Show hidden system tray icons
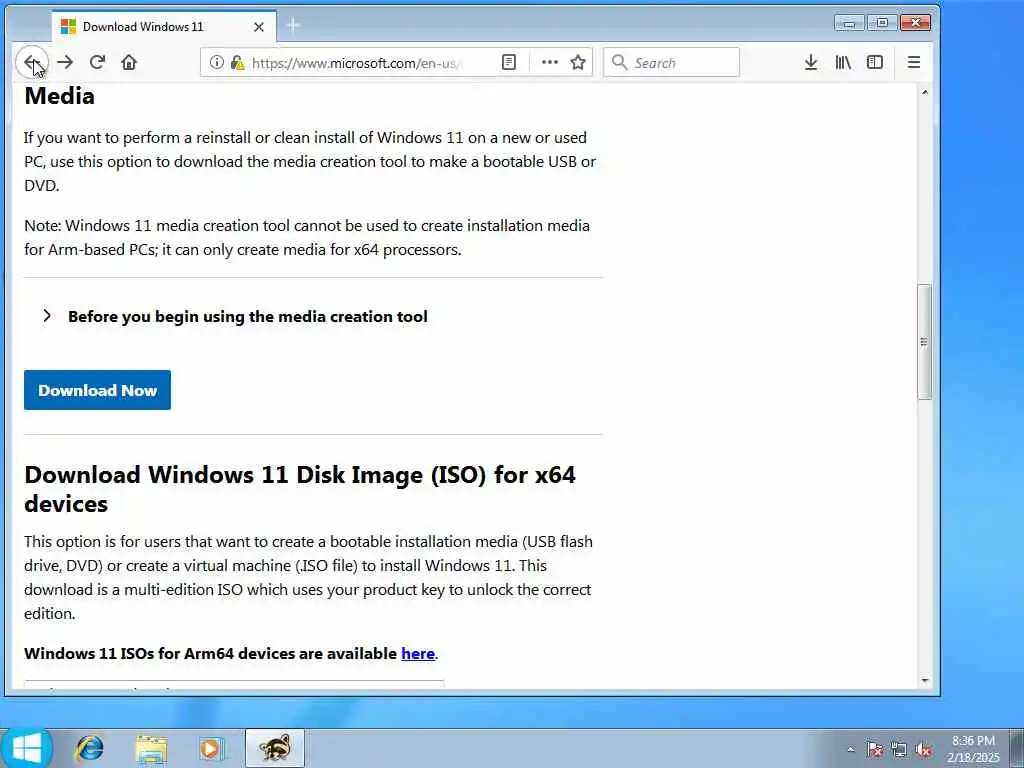This screenshot has height=768, width=1024. point(850,749)
